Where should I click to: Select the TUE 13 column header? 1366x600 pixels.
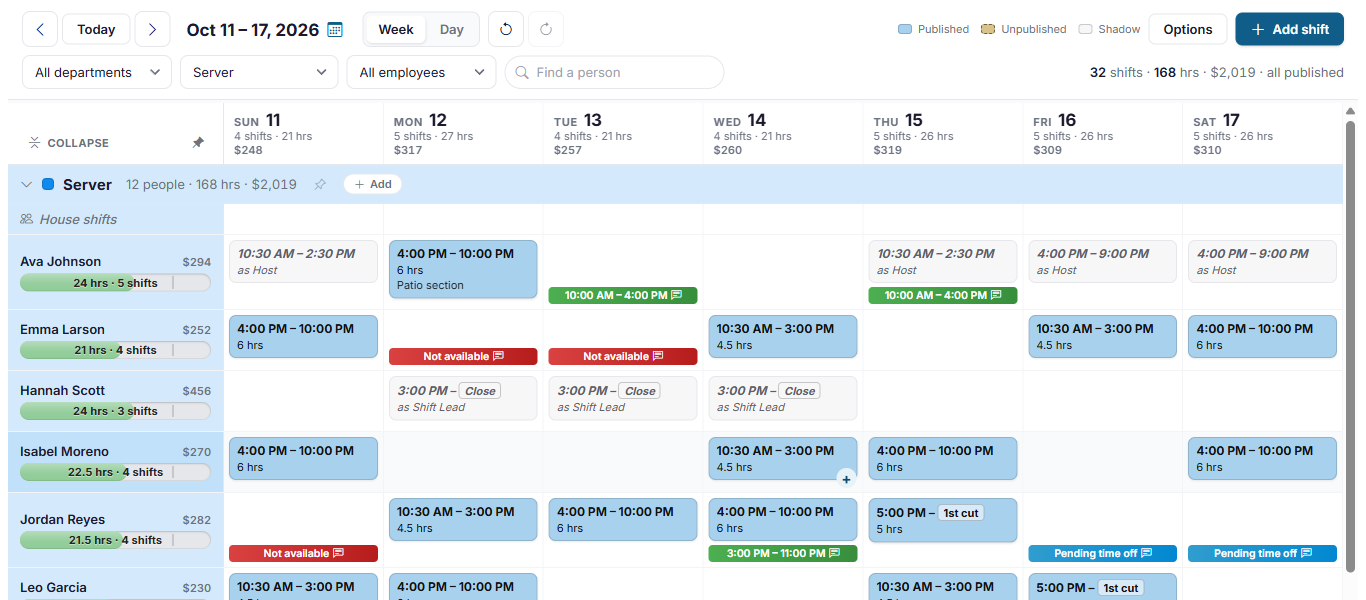(623, 134)
